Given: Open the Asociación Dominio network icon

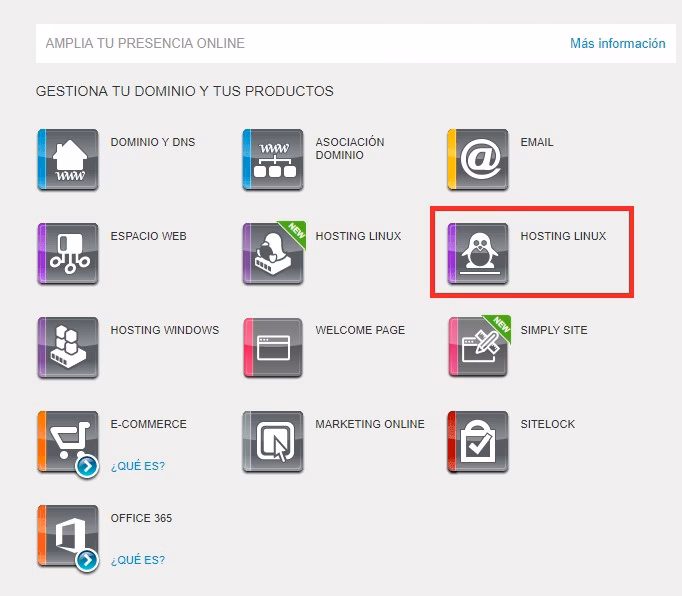Looking at the screenshot, I should click(x=273, y=159).
